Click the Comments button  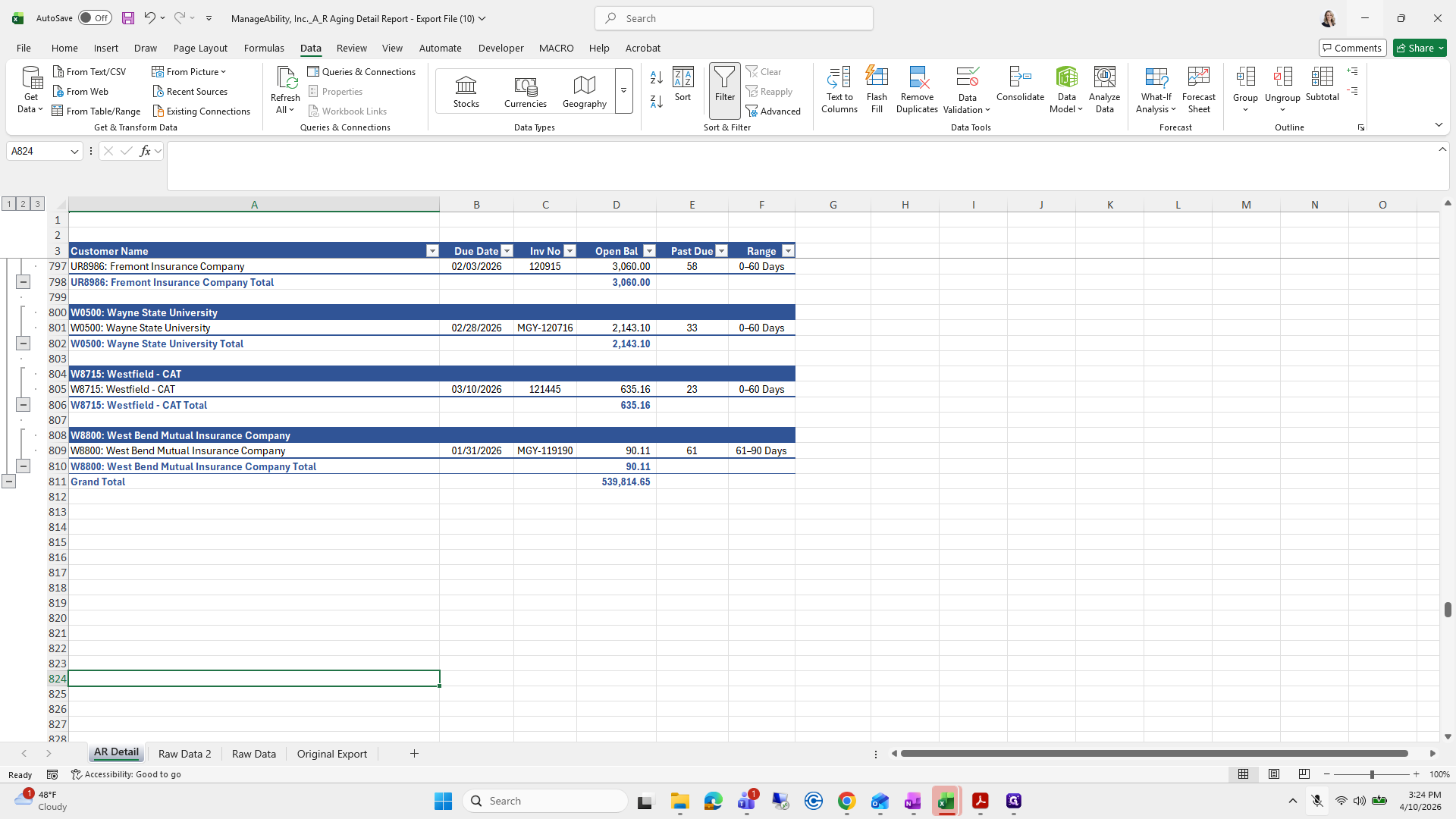(1352, 48)
